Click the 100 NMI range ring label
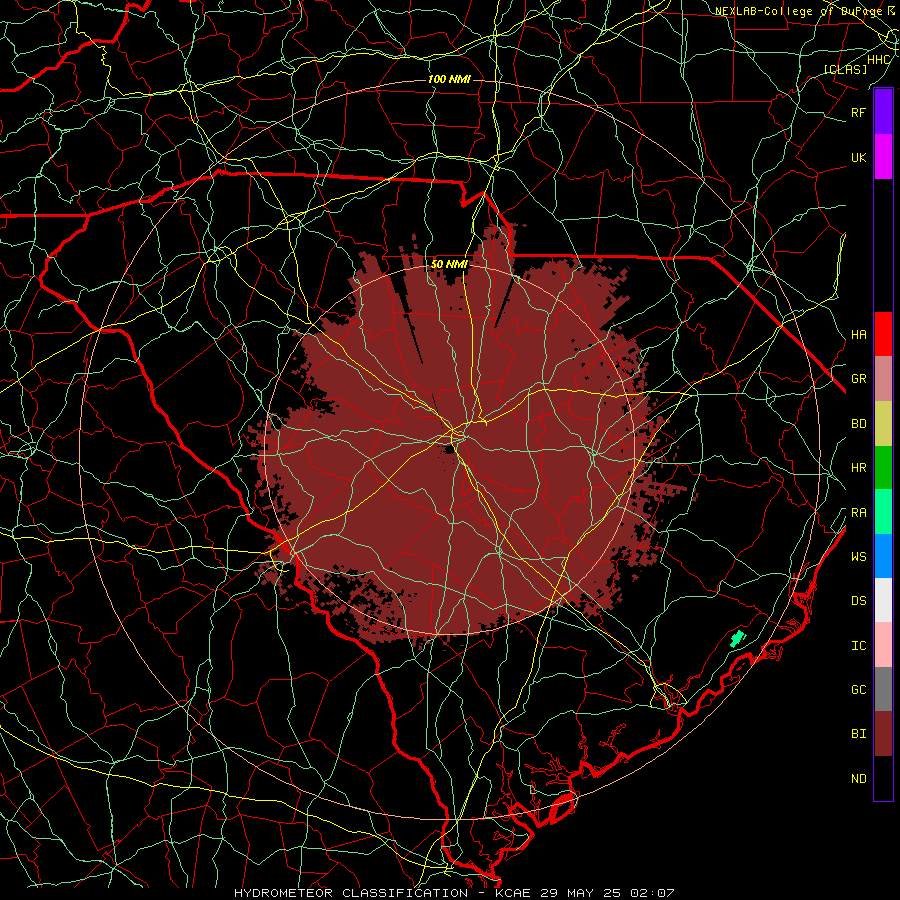 point(449,79)
